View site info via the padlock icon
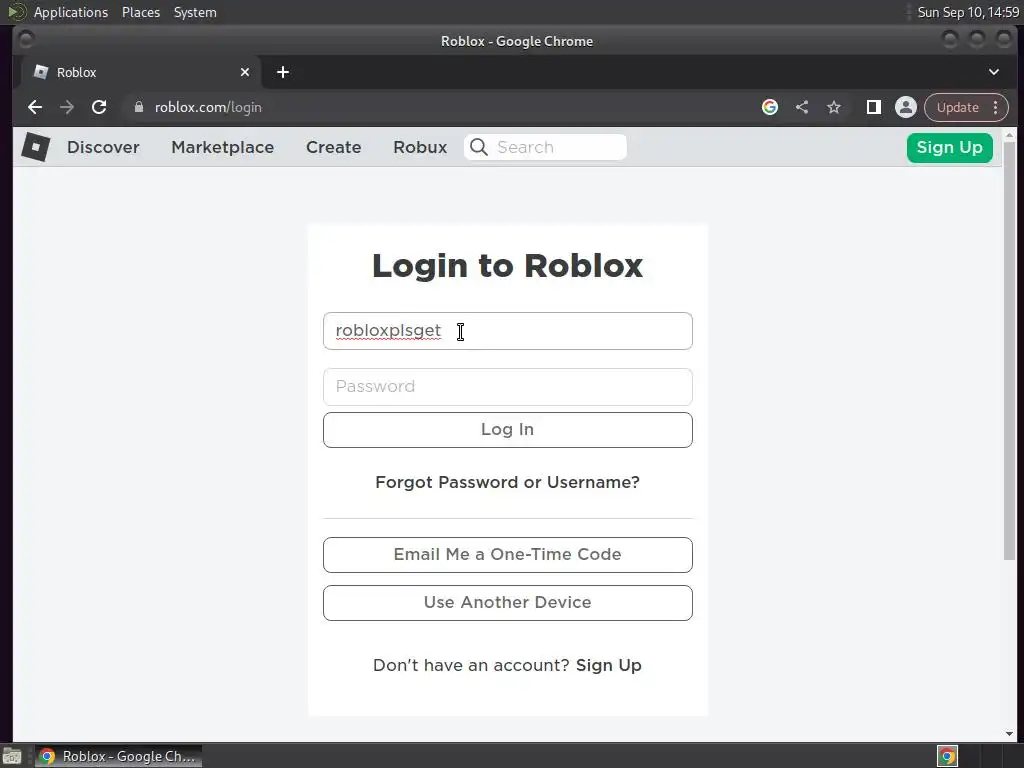The height and width of the screenshot is (768, 1024). coord(138,107)
